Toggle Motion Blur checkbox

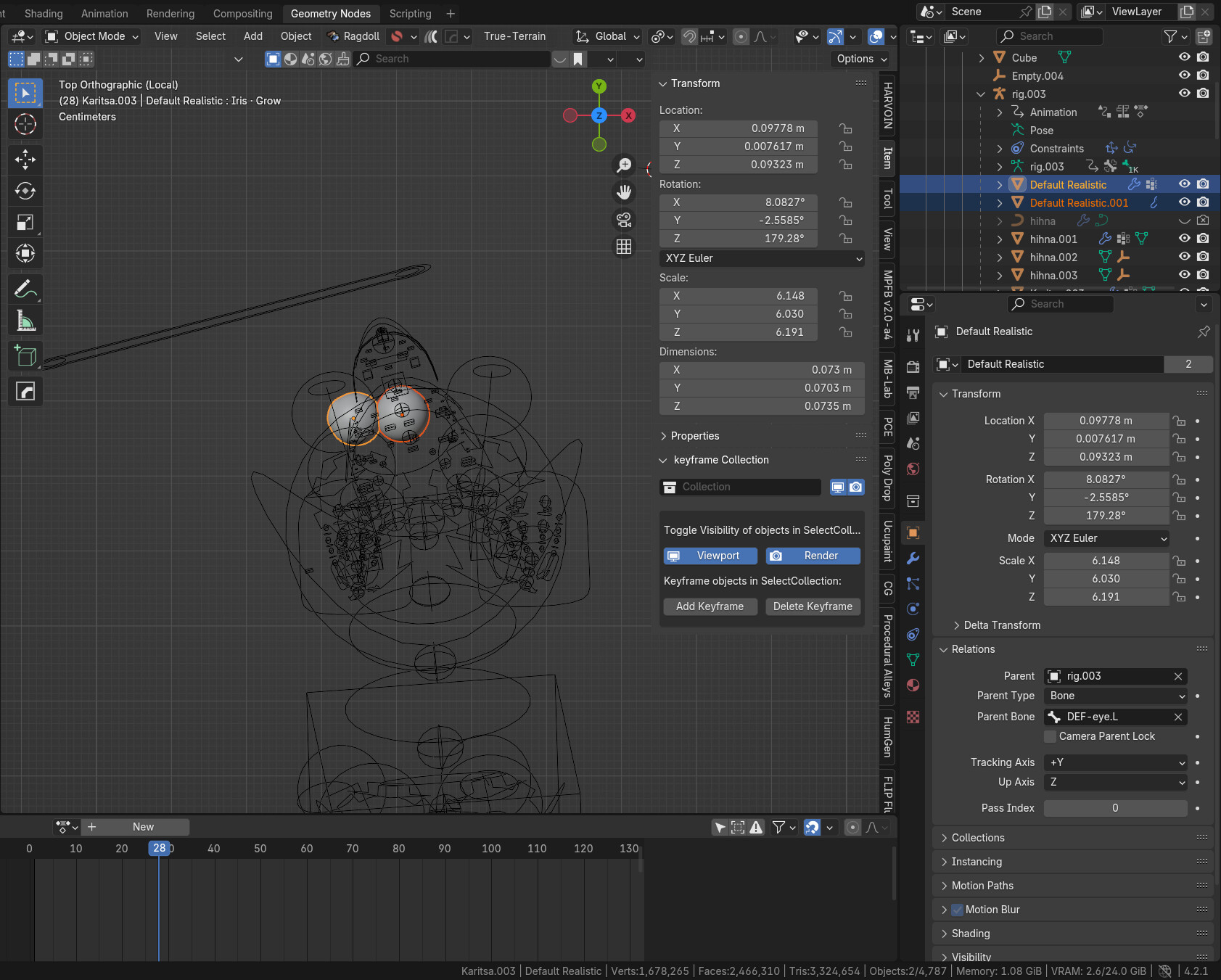pyautogui.click(x=957, y=910)
